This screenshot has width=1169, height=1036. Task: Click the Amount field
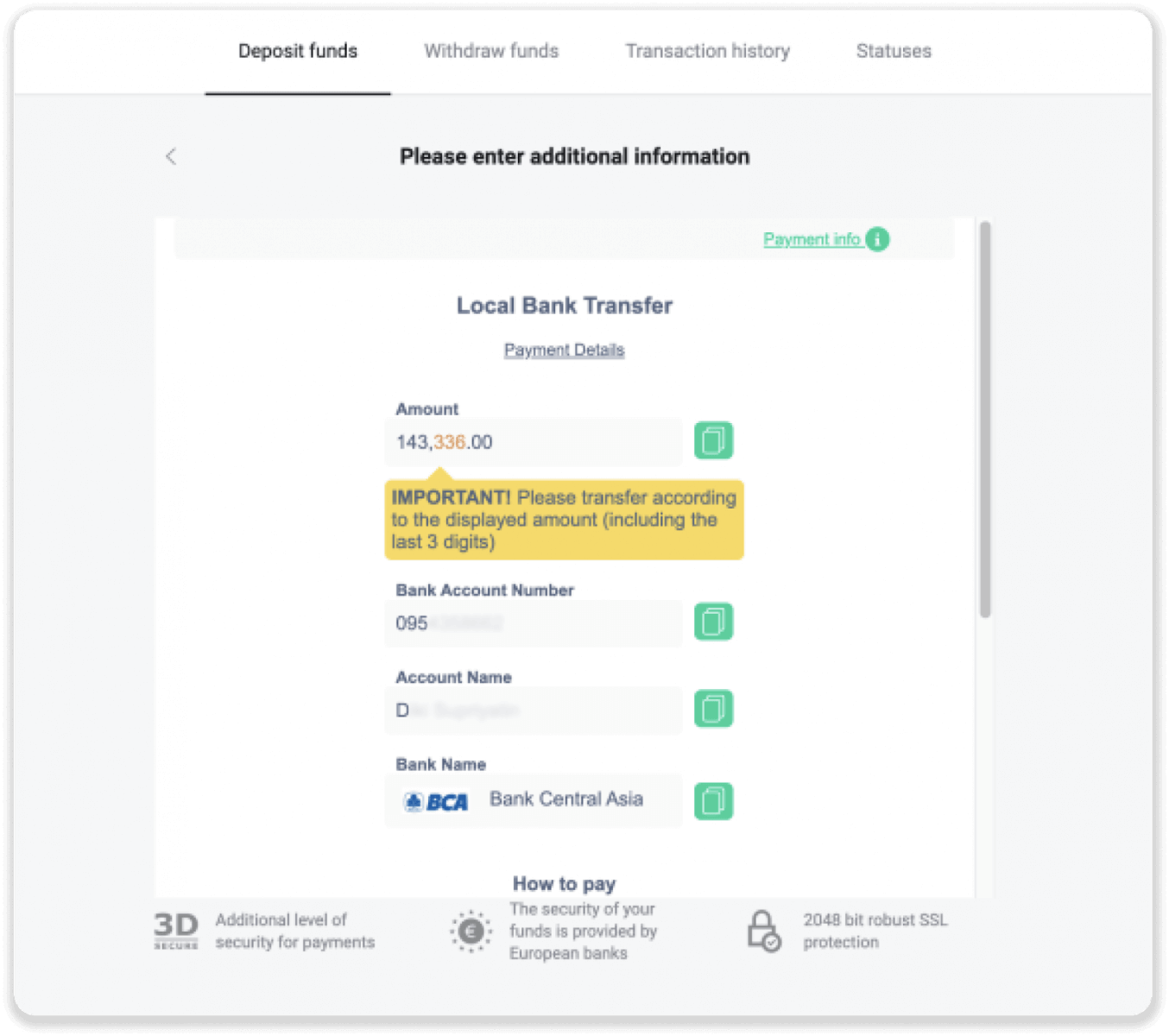534,442
